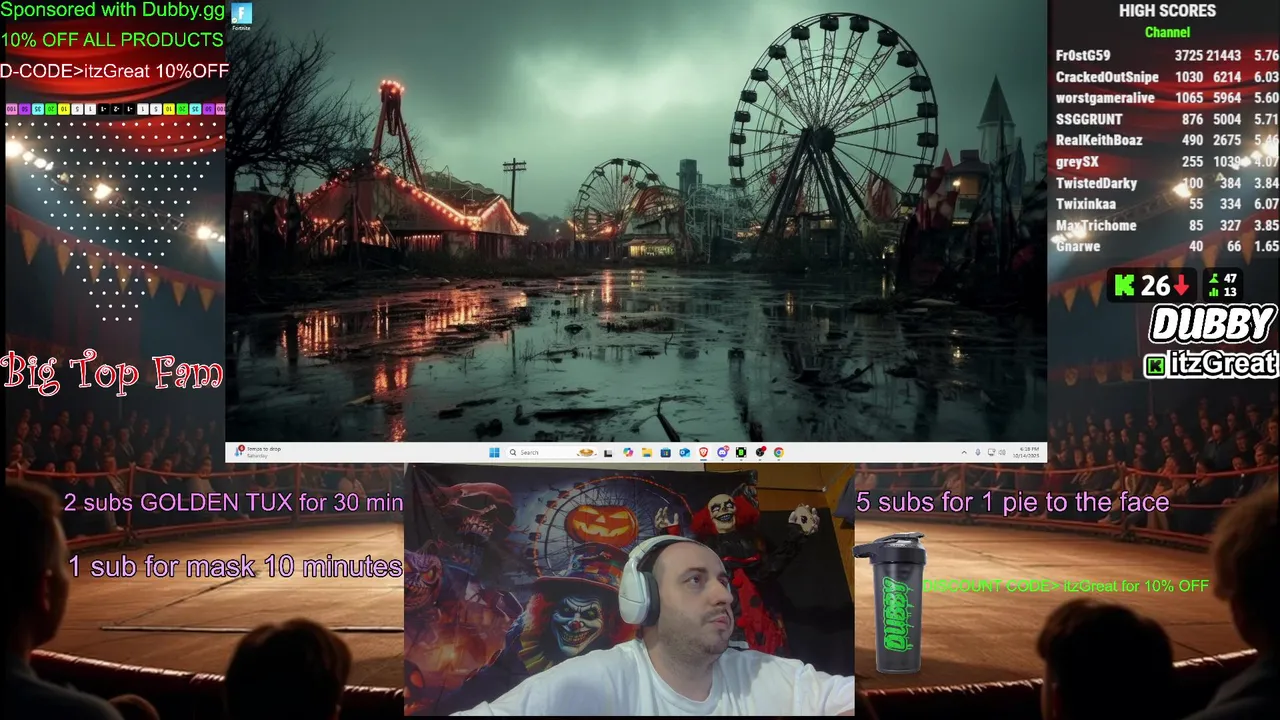
Task: Open the green-square app on taskbar
Action: click(741, 452)
